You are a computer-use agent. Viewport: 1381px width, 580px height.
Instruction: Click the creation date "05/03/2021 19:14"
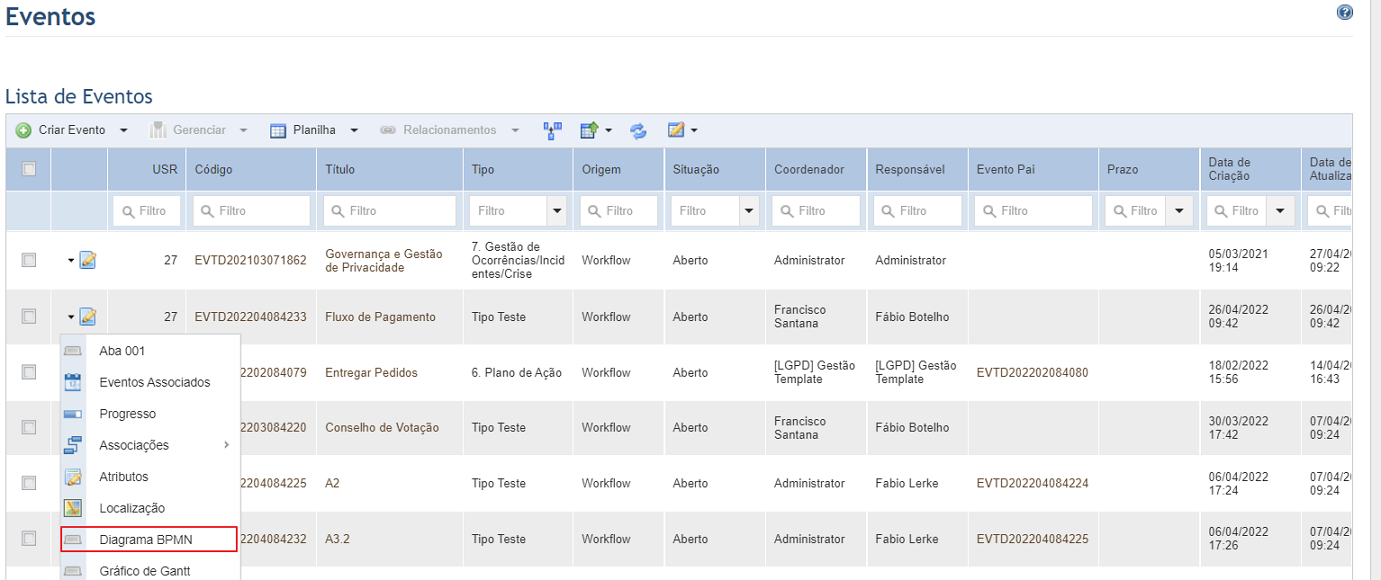(1239, 260)
